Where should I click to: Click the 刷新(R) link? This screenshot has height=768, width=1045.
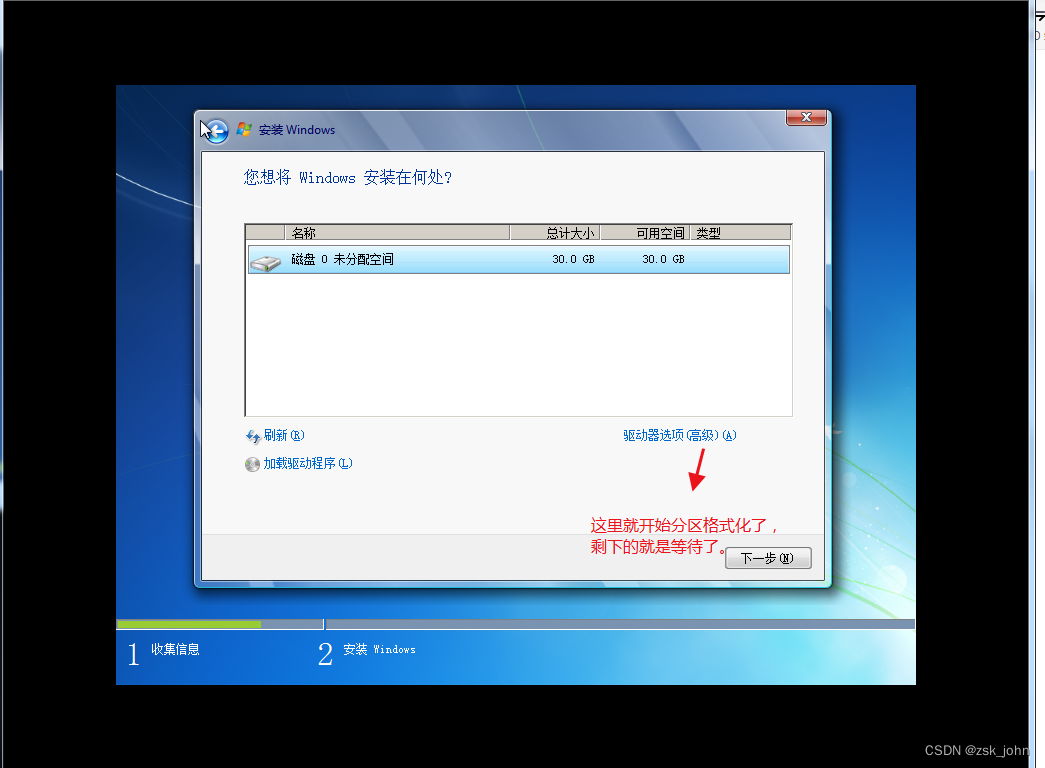click(x=284, y=435)
